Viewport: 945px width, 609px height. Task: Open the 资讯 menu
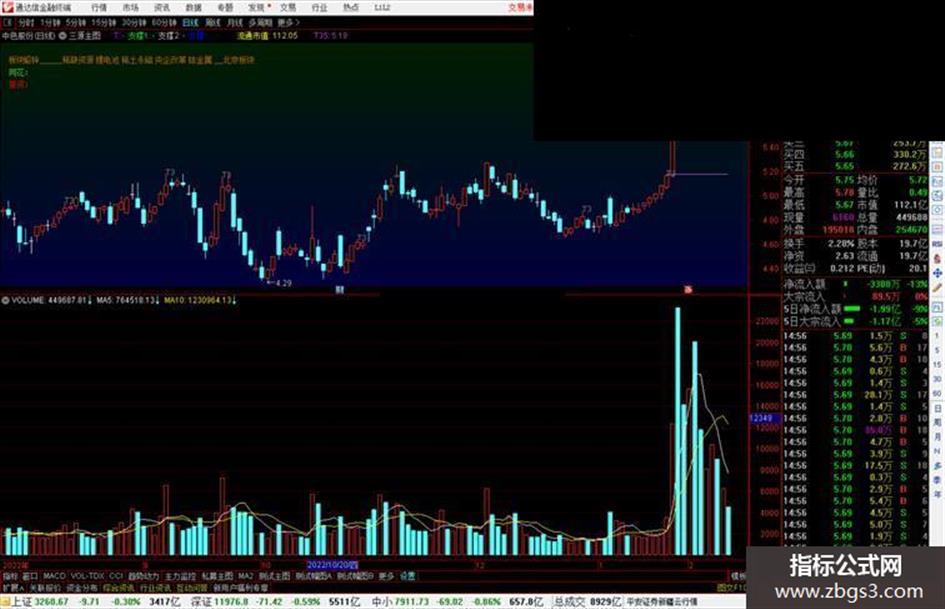tap(162, 8)
